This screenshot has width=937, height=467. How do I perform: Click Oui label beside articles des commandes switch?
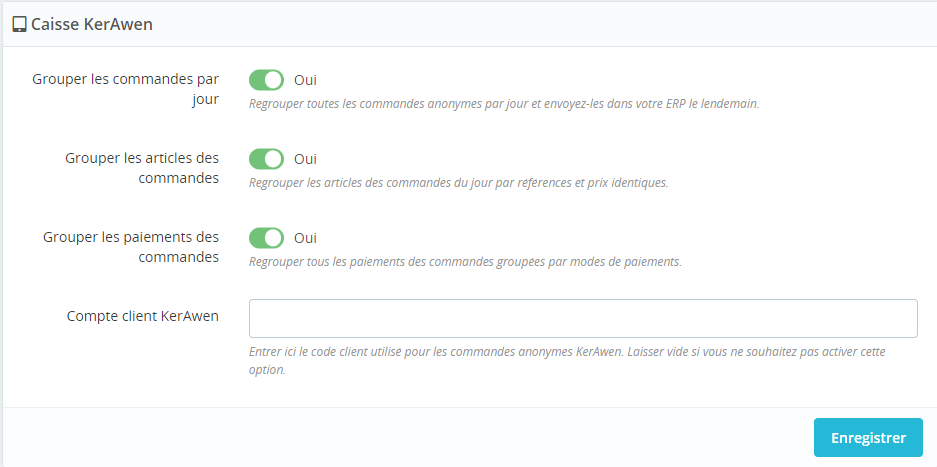click(305, 159)
